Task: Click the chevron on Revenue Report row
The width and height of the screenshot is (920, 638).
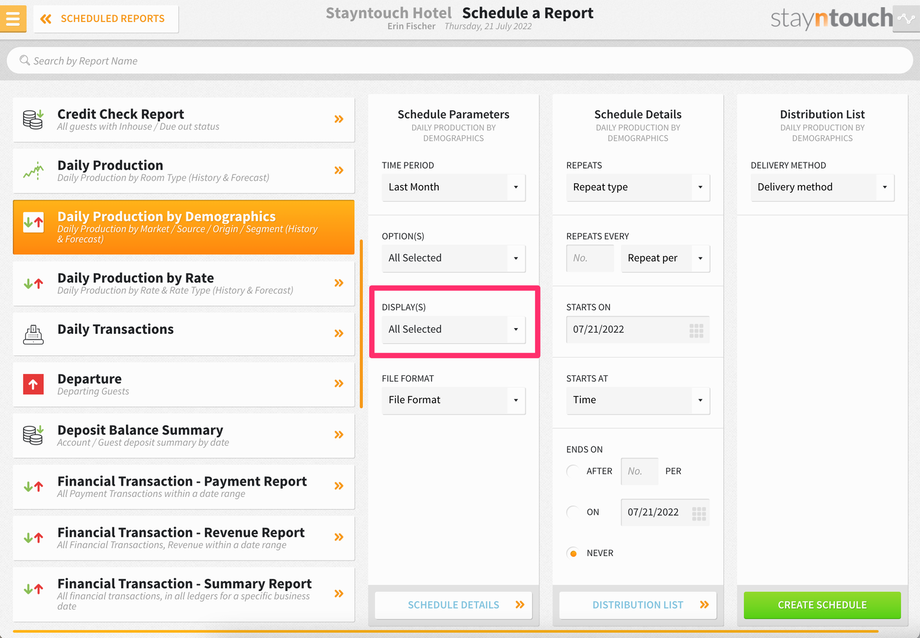Action: pos(339,536)
